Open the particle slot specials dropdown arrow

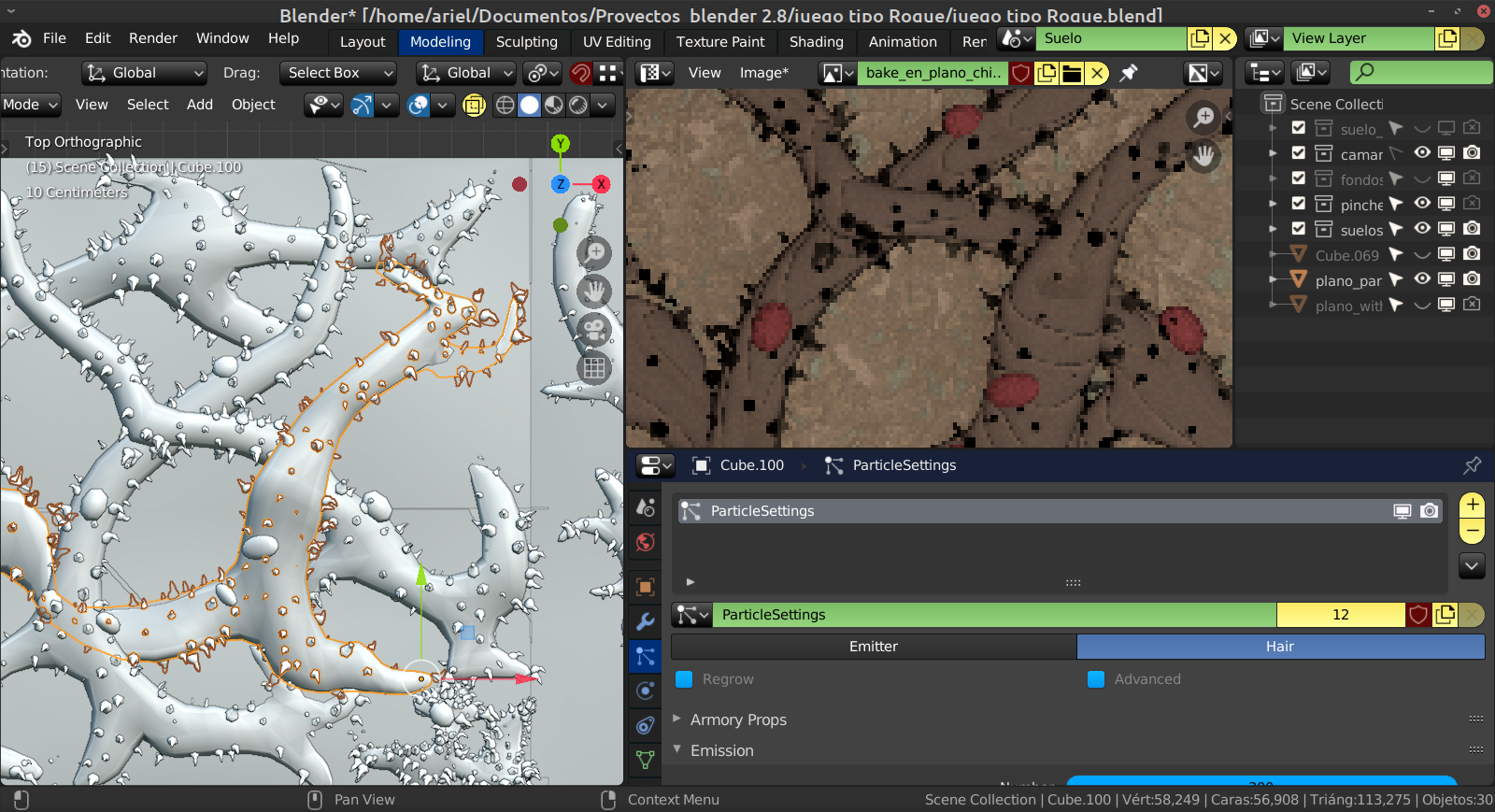[1472, 565]
